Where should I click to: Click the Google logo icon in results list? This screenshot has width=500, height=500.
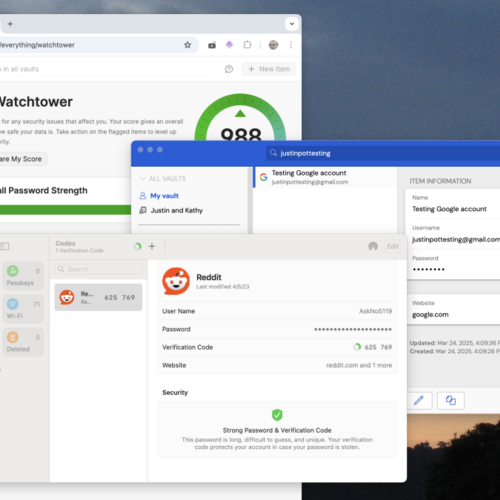coord(264,177)
